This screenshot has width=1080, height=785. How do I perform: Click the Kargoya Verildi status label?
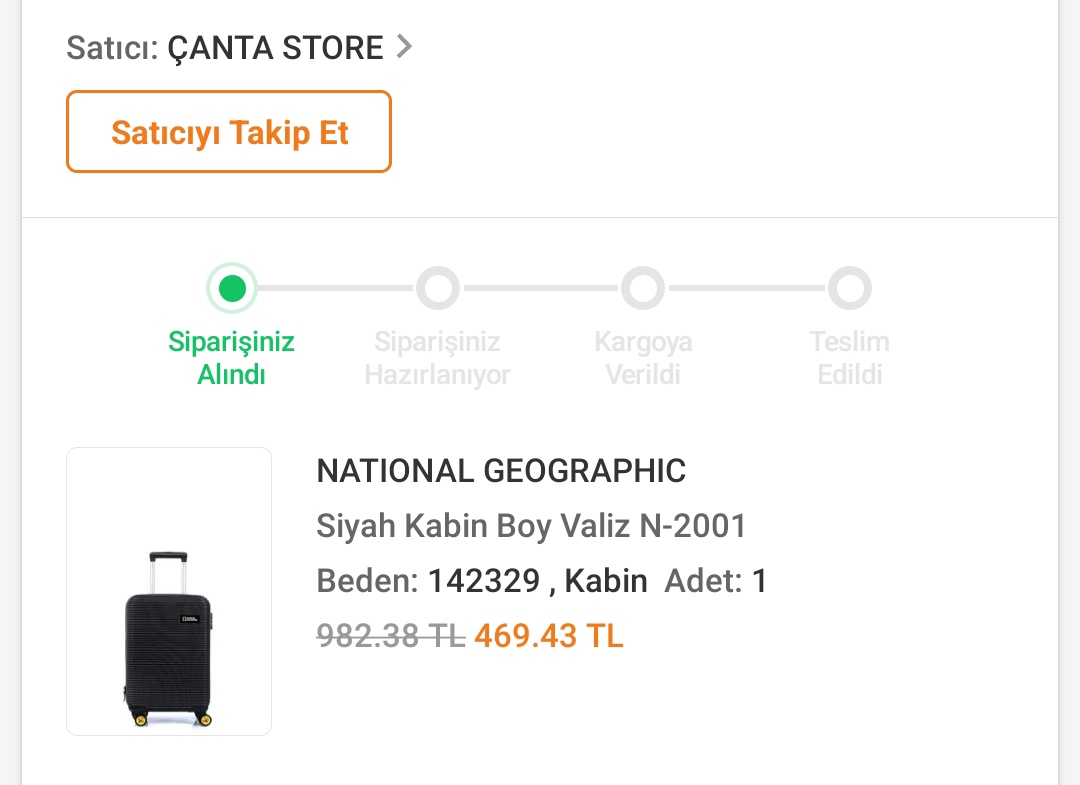pyautogui.click(x=643, y=358)
